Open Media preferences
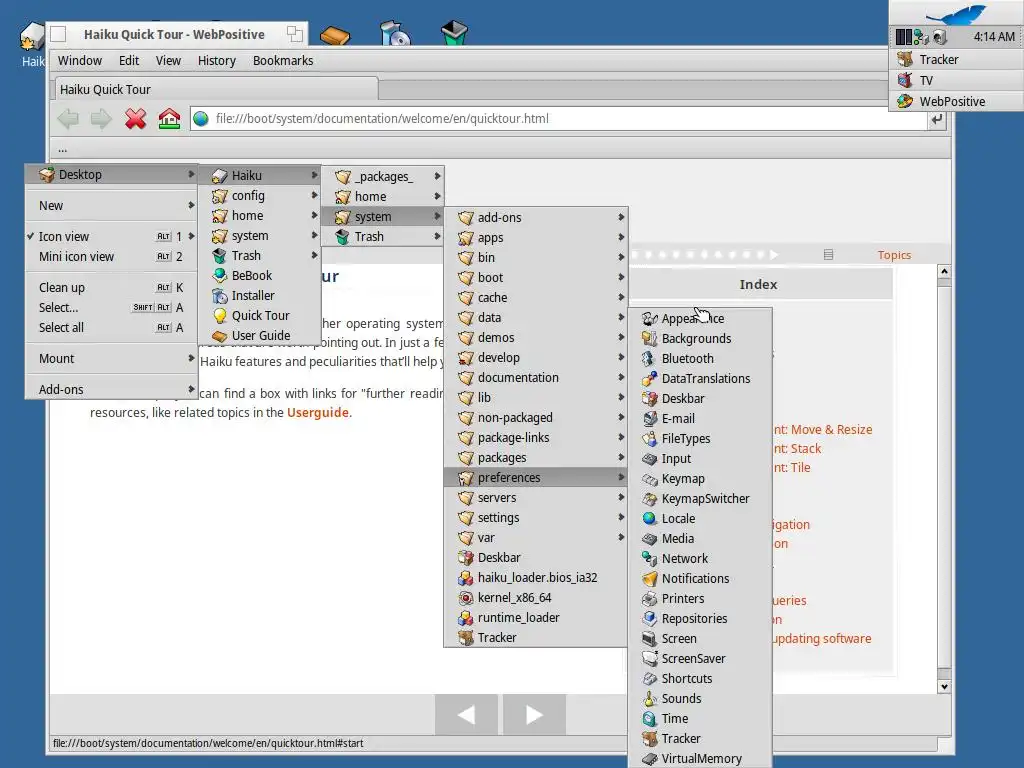1024x768 pixels. pyautogui.click(x=700, y=539)
